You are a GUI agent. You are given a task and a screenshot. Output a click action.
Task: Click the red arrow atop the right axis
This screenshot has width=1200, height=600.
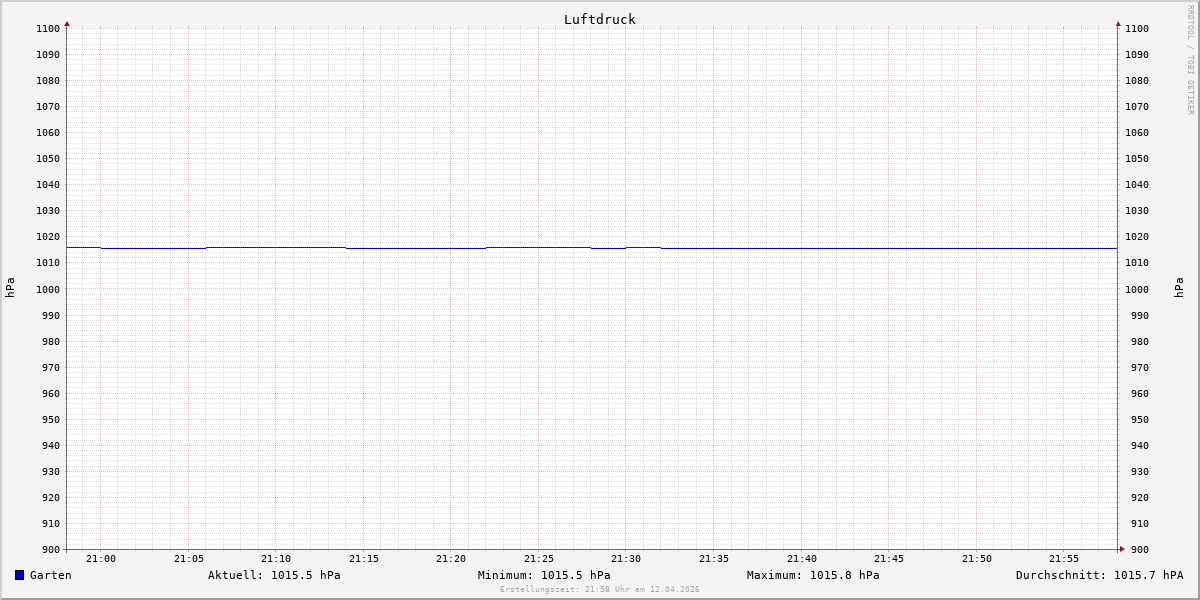point(1118,23)
